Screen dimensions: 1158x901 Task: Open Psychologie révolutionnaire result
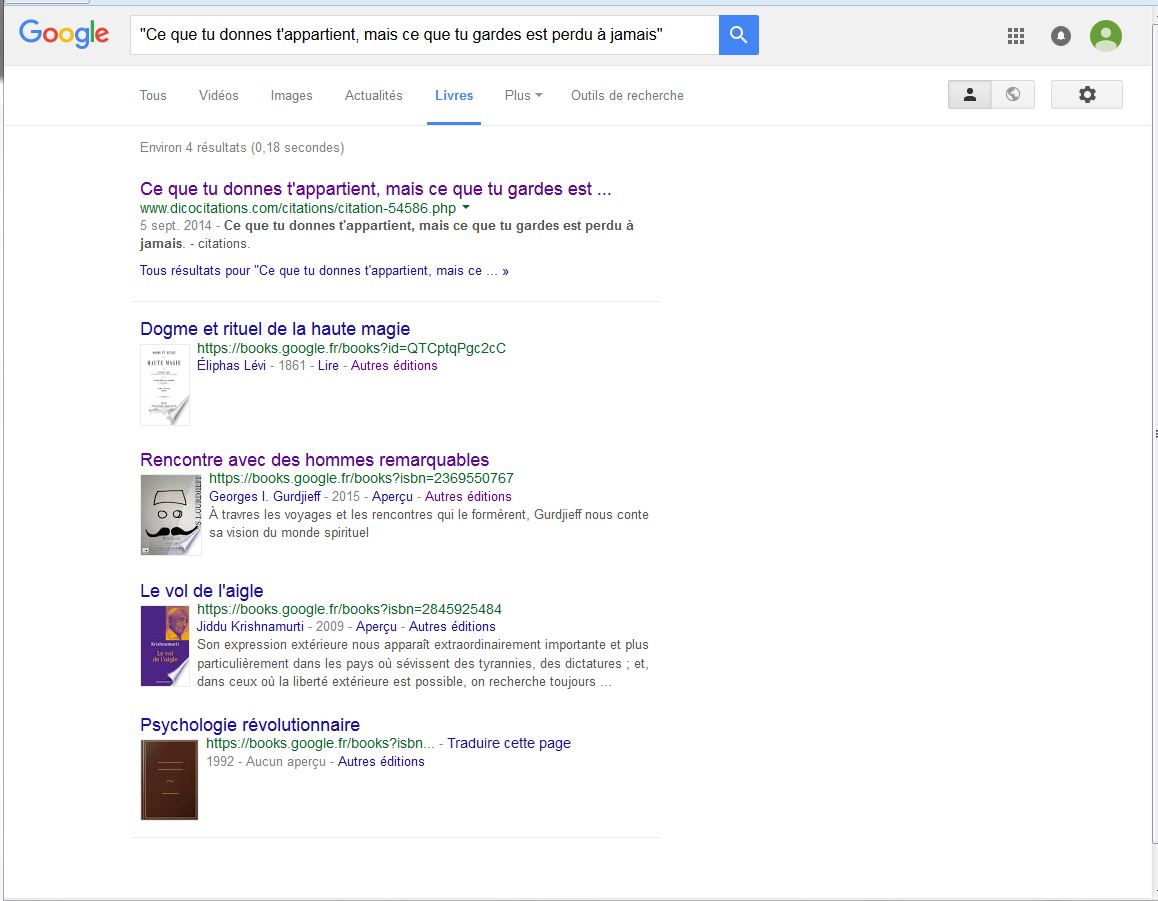250,724
